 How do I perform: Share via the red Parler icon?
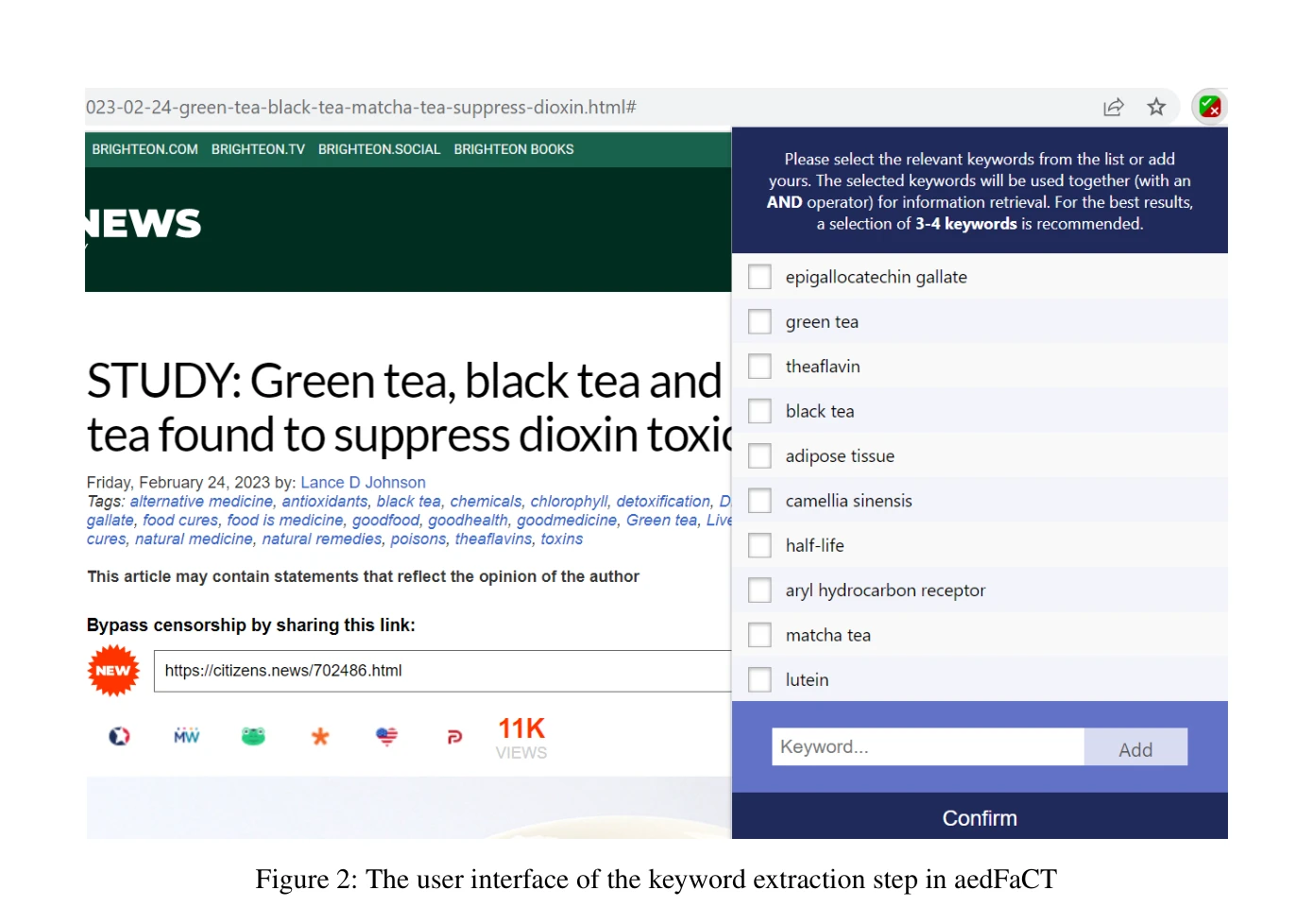pyautogui.click(x=454, y=737)
